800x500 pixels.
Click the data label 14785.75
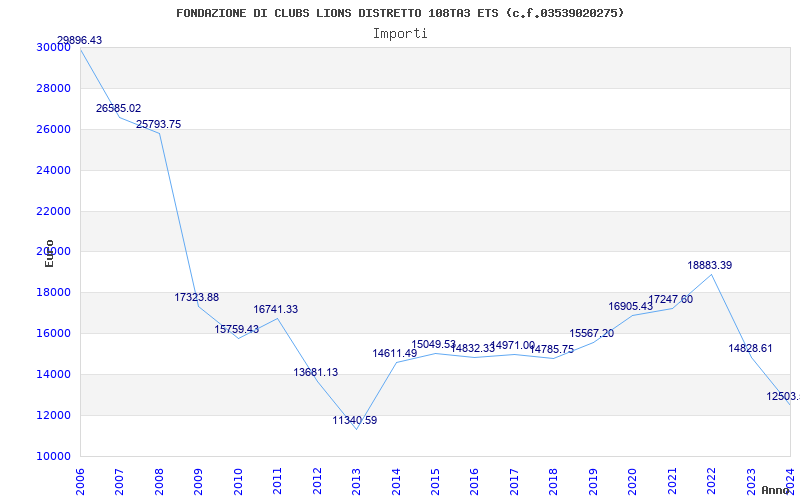[552, 349]
